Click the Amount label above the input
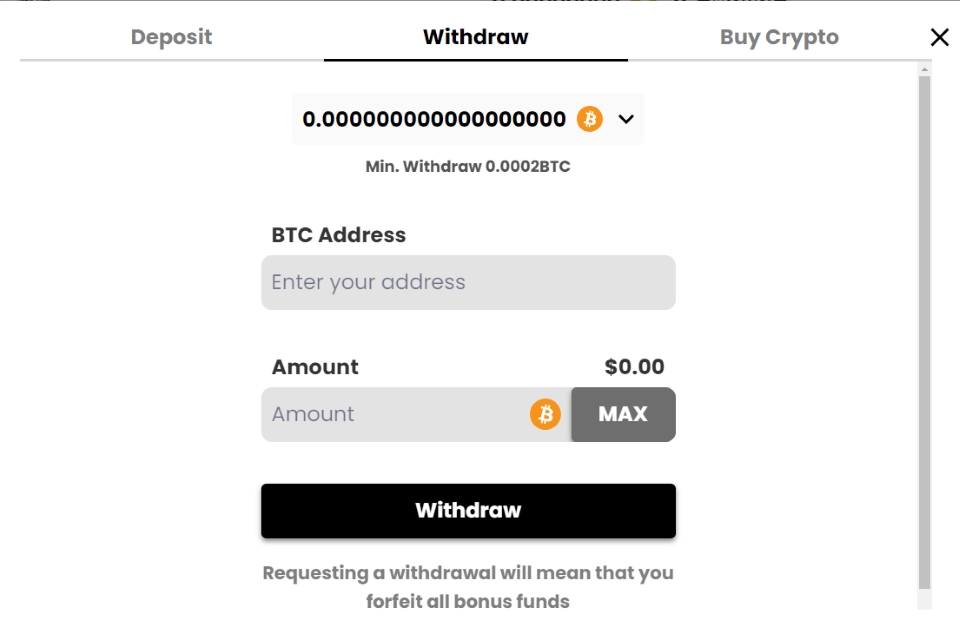 [317, 366]
